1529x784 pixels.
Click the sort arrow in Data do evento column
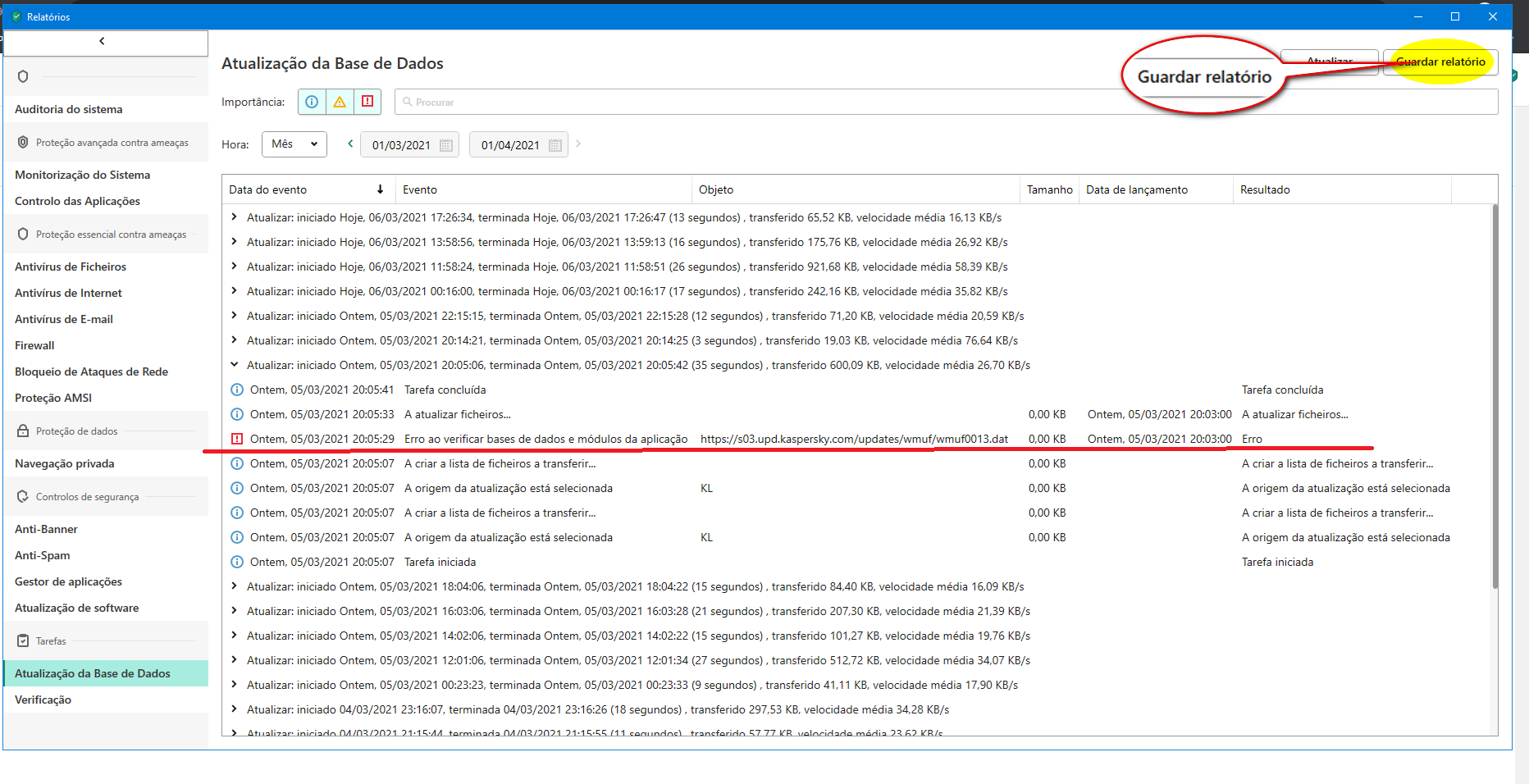pyautogui.click(x=380, y=189)
